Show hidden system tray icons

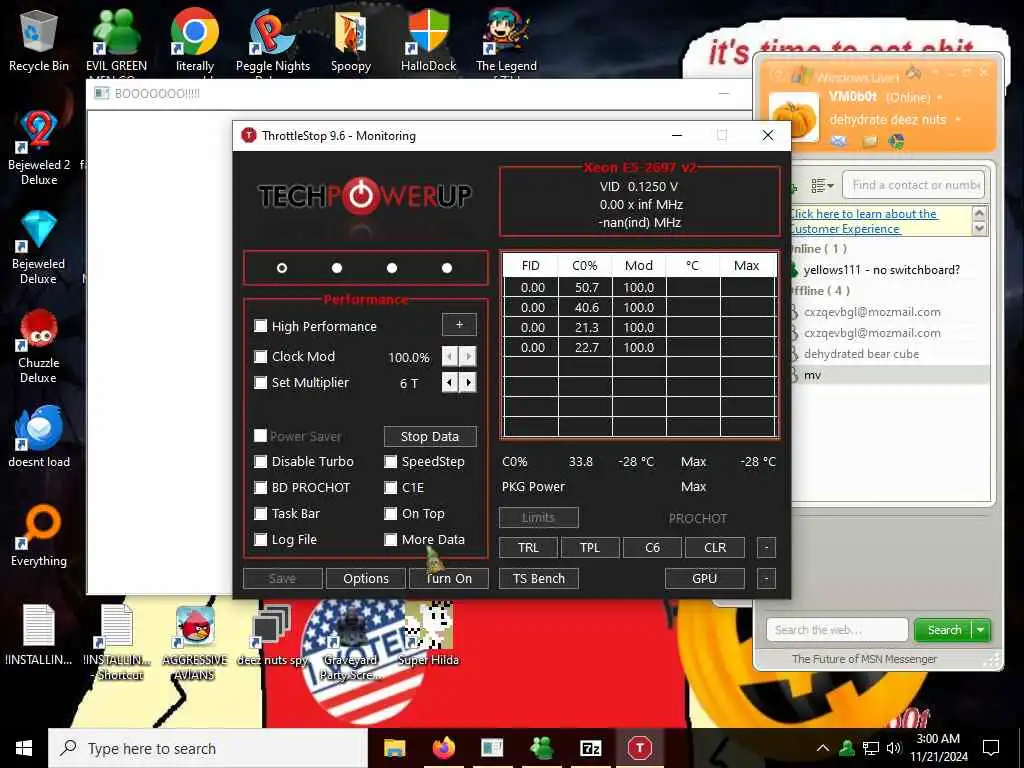coord(823,748)
